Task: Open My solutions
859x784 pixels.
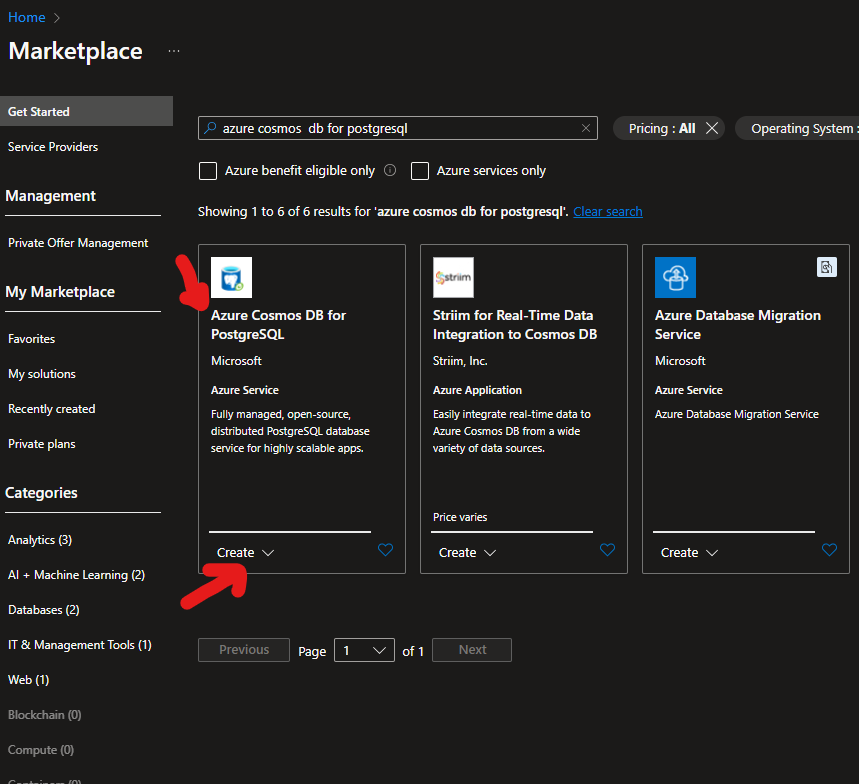Action: point(42,374)
